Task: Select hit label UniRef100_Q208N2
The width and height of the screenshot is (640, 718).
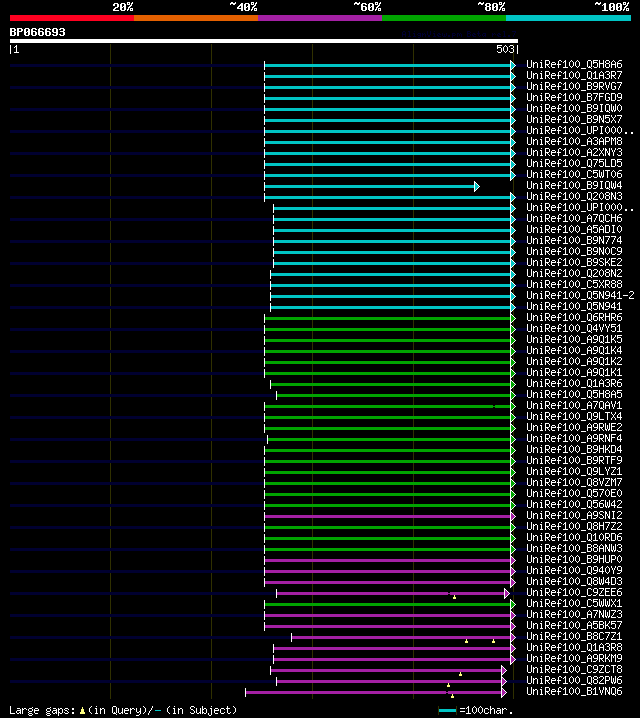Action: tap(574, 273)
